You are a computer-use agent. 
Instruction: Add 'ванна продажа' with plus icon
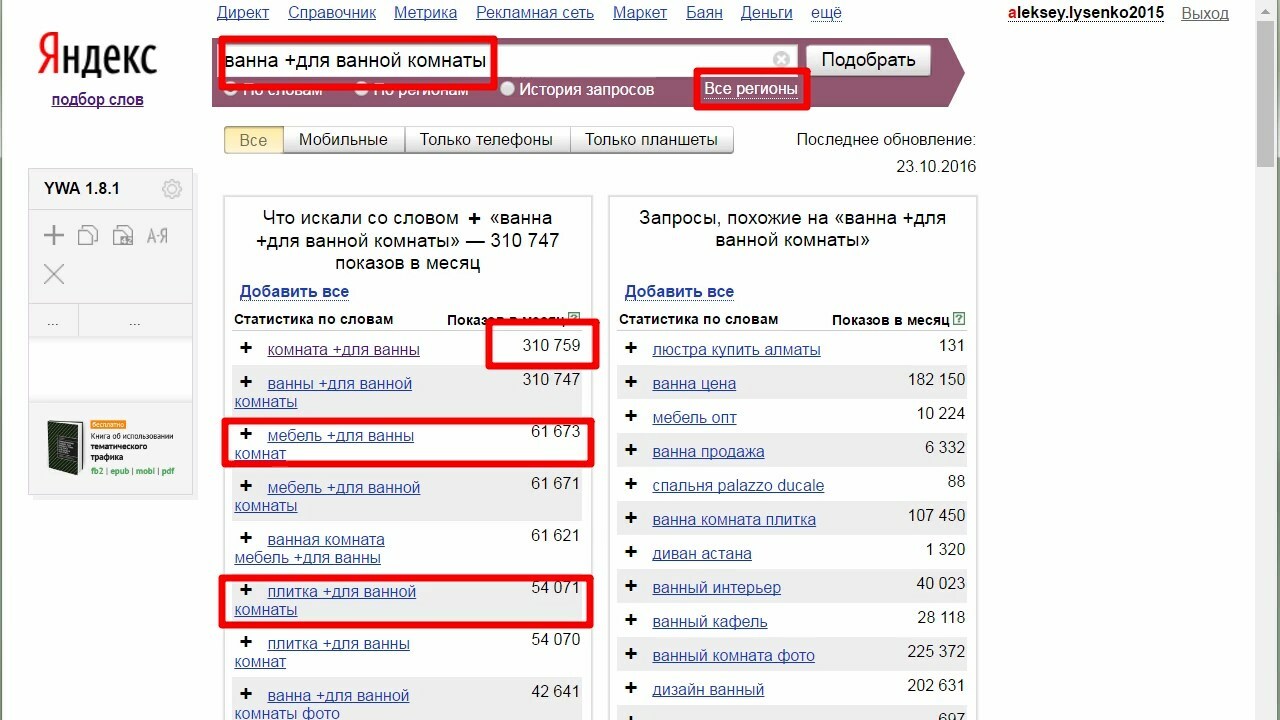[x=631, y=450]
